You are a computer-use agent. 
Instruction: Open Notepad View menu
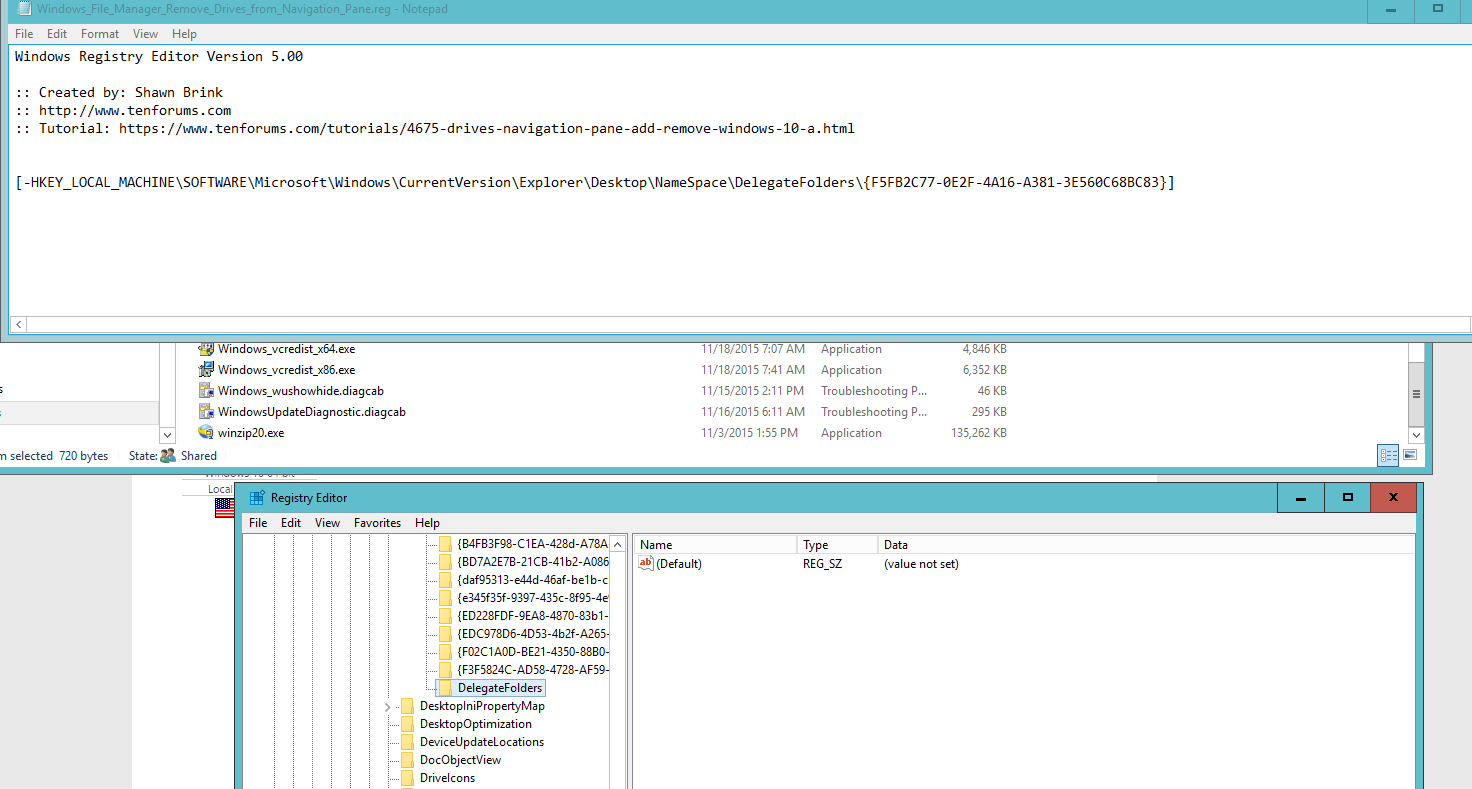coord(146,34)
